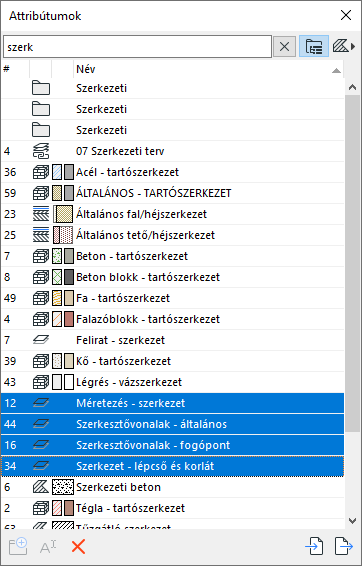The height and width of the screenshot is (566, 362).
Task: Click the vertical scrollbar thumb
Action: pos(353,264)
